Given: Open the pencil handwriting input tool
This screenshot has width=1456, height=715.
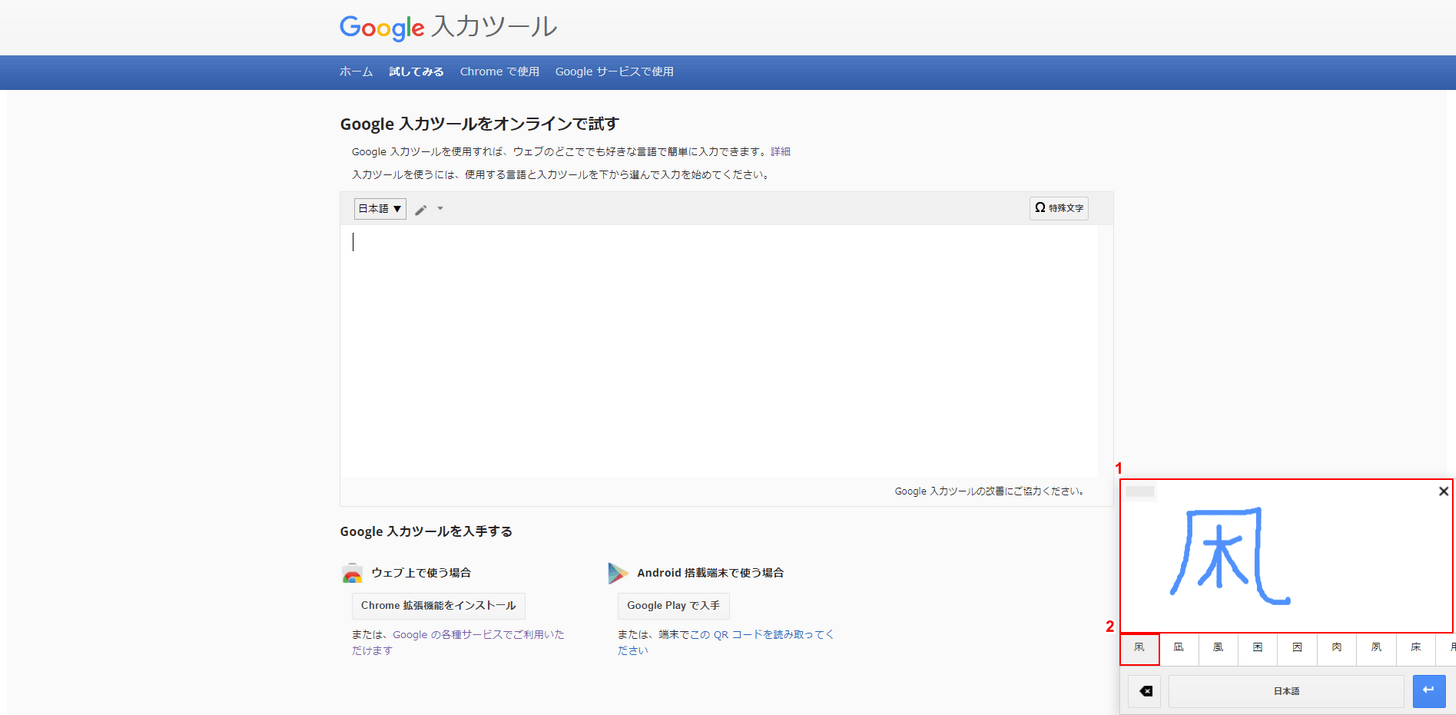Looking at the screenshot, I should [421, 209].
